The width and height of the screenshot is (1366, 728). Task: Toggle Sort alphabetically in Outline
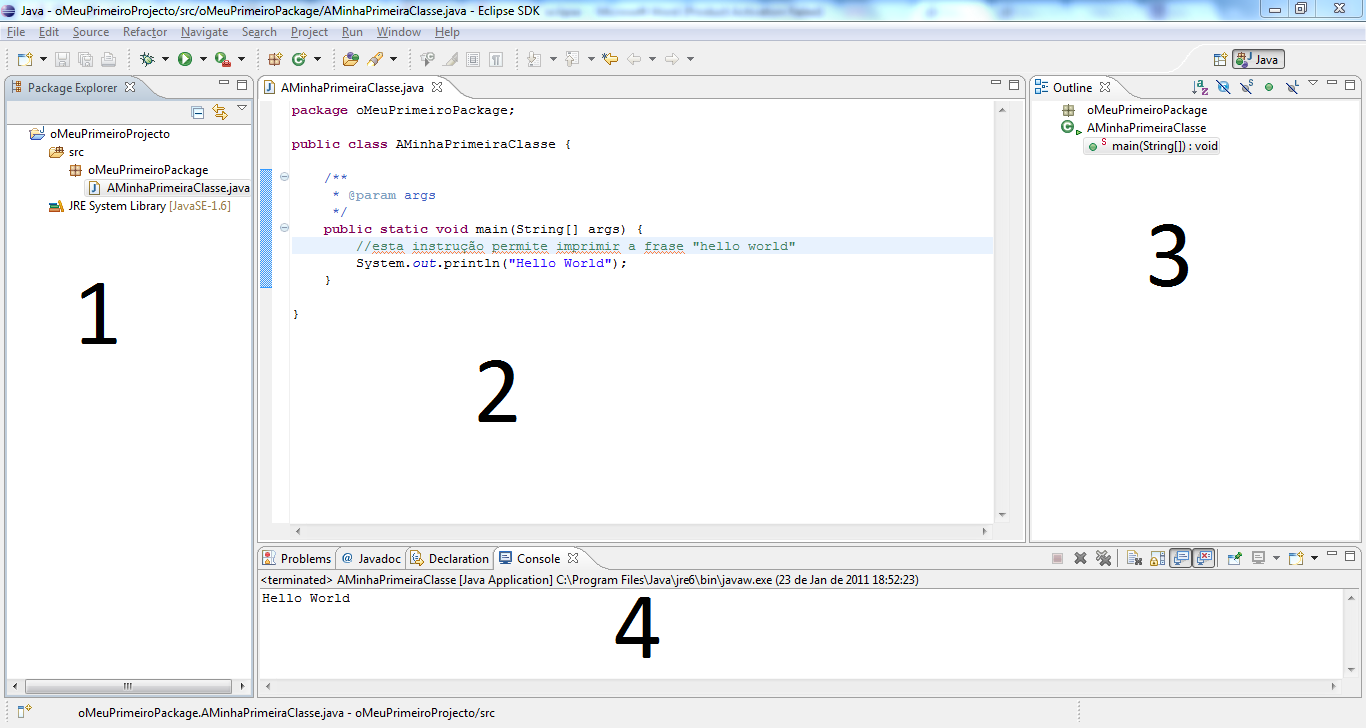pos(1200,87)
